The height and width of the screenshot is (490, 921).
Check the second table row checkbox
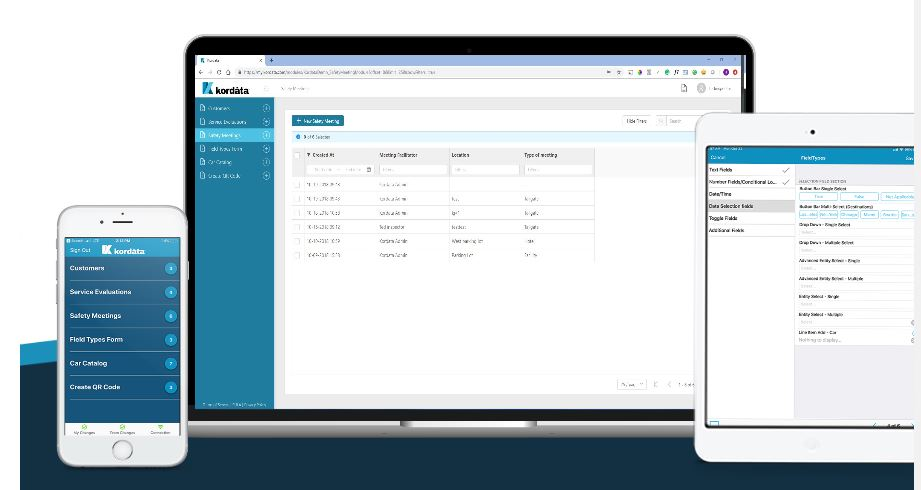pos(297,199)
